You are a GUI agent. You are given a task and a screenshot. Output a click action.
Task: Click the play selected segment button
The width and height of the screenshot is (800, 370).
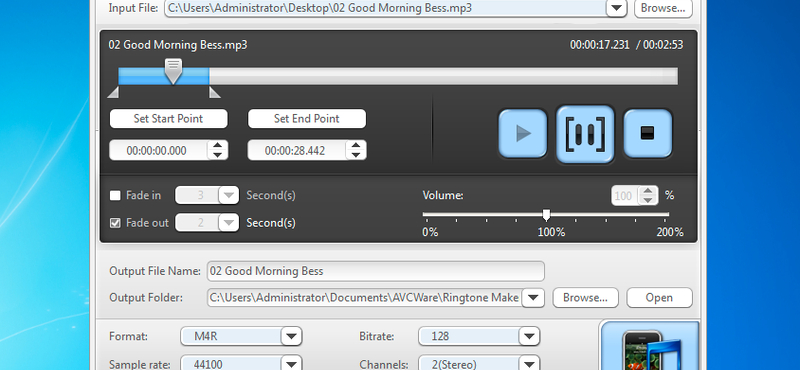pyautogui.click(x=585, y=134)
